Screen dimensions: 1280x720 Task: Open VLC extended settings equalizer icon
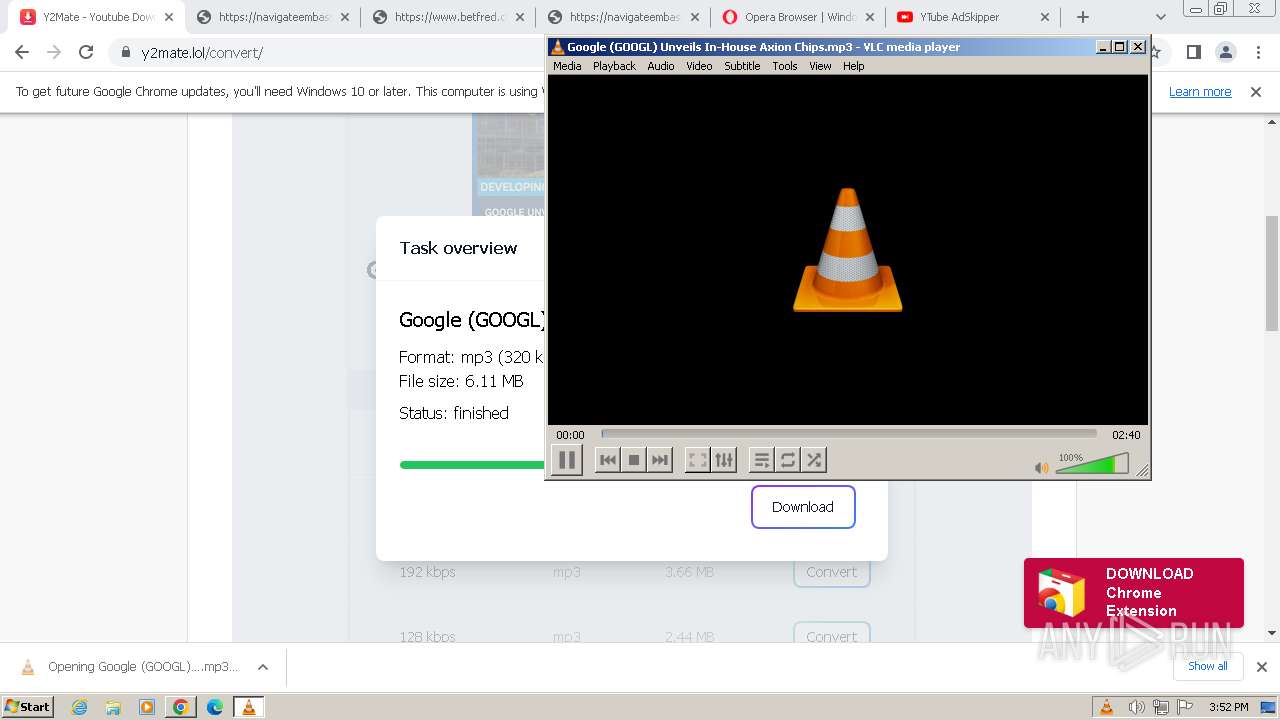724,460
